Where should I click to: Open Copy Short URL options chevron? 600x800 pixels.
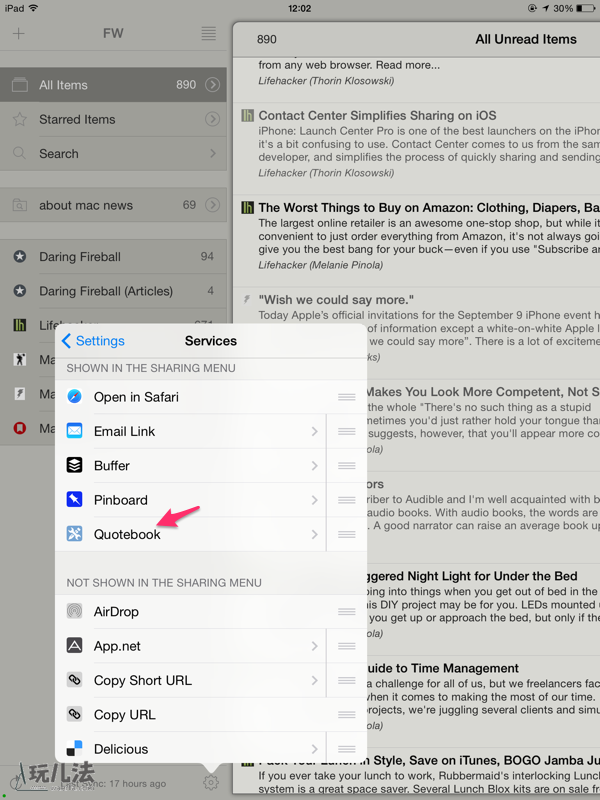(315, 680)
